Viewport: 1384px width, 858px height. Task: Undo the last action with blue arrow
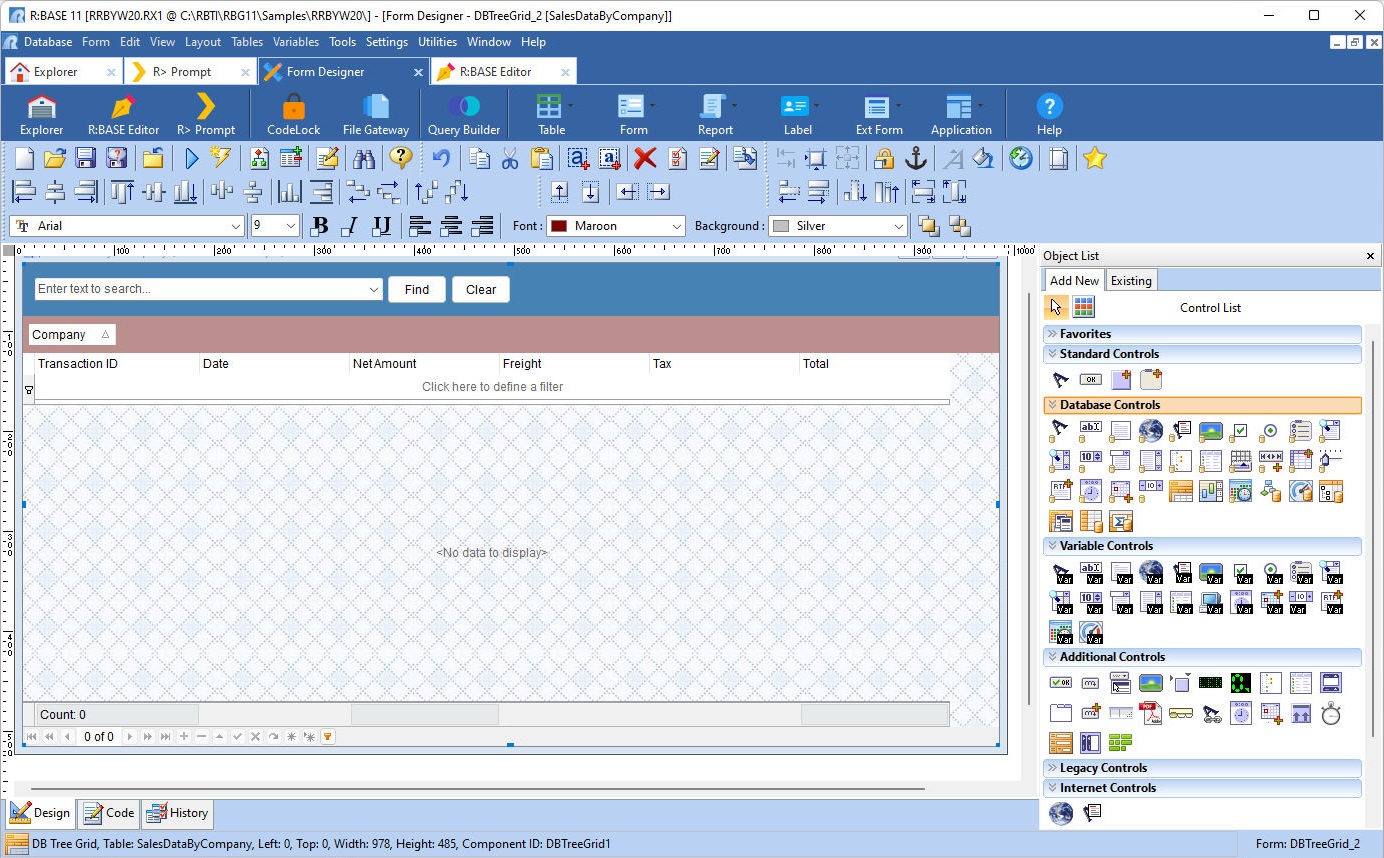pos(440,158)
